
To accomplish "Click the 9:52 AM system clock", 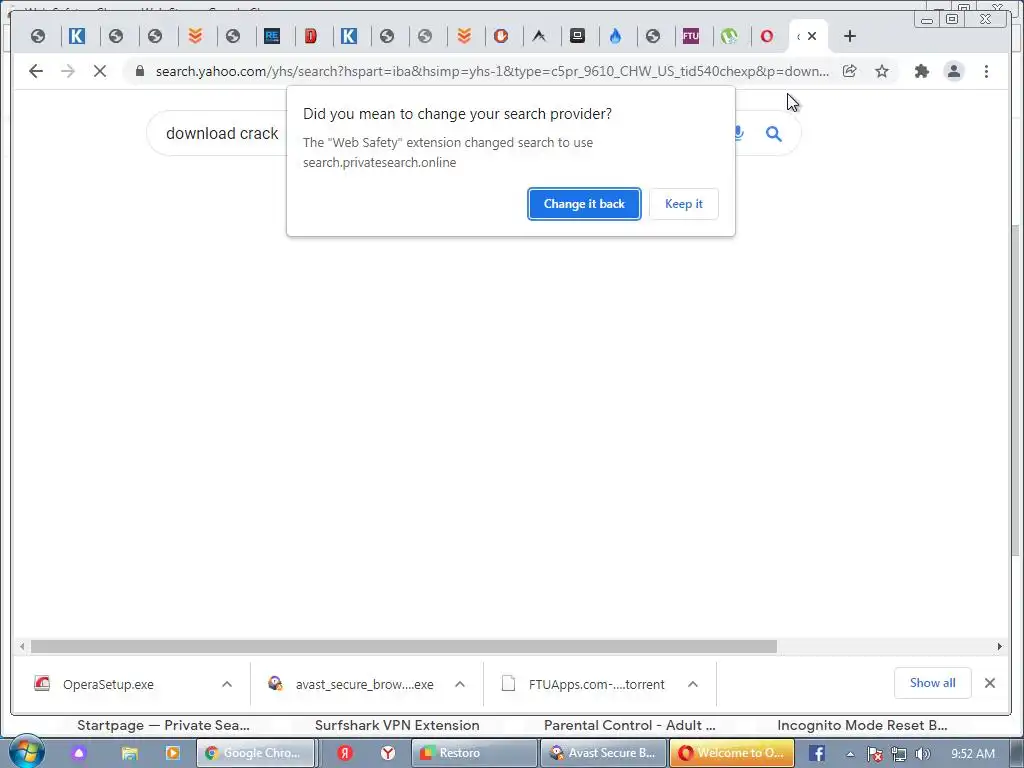I will pyautogui.click(x=973, y=754).
